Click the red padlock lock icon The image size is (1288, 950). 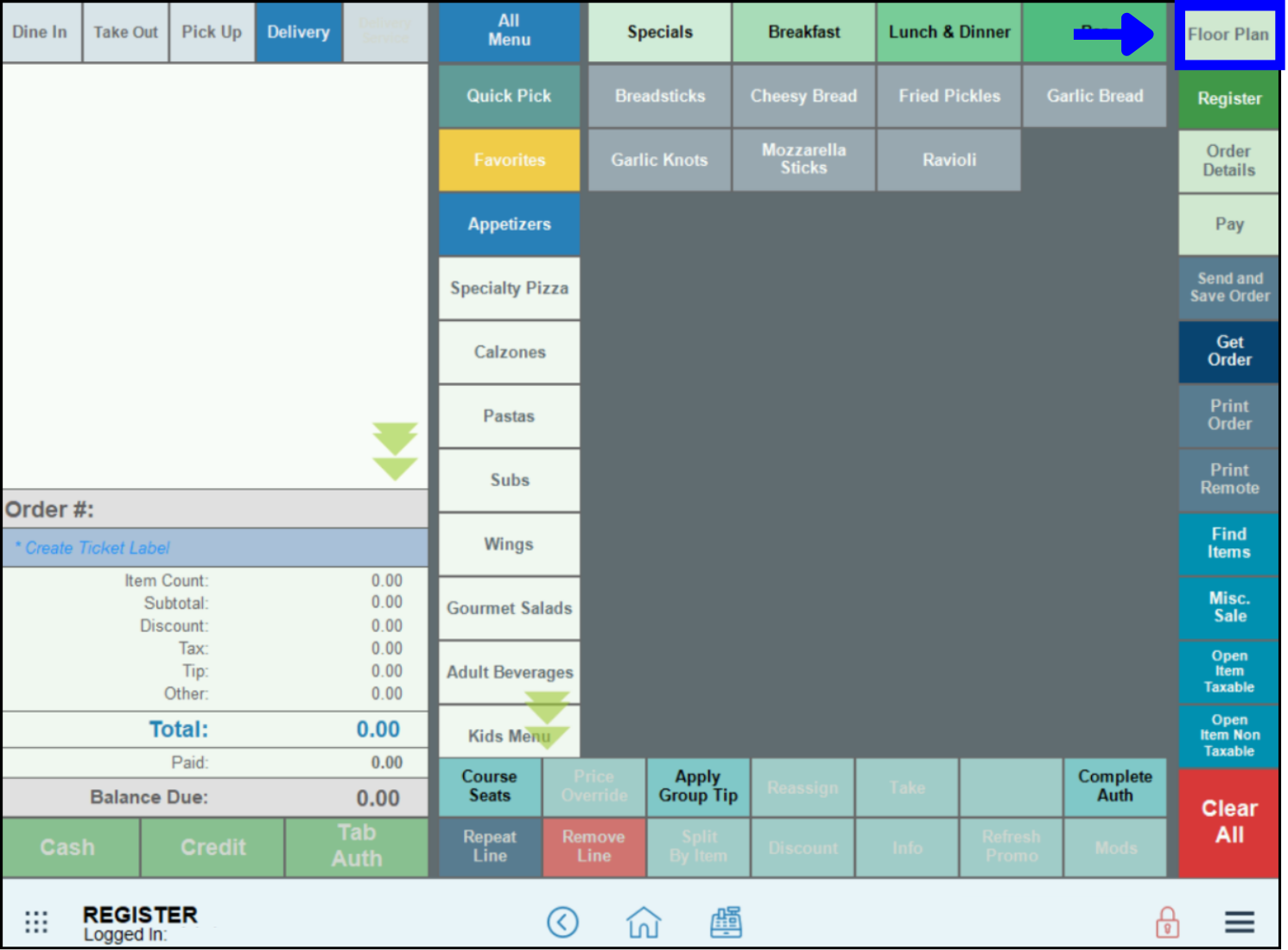pos(1167,921)
